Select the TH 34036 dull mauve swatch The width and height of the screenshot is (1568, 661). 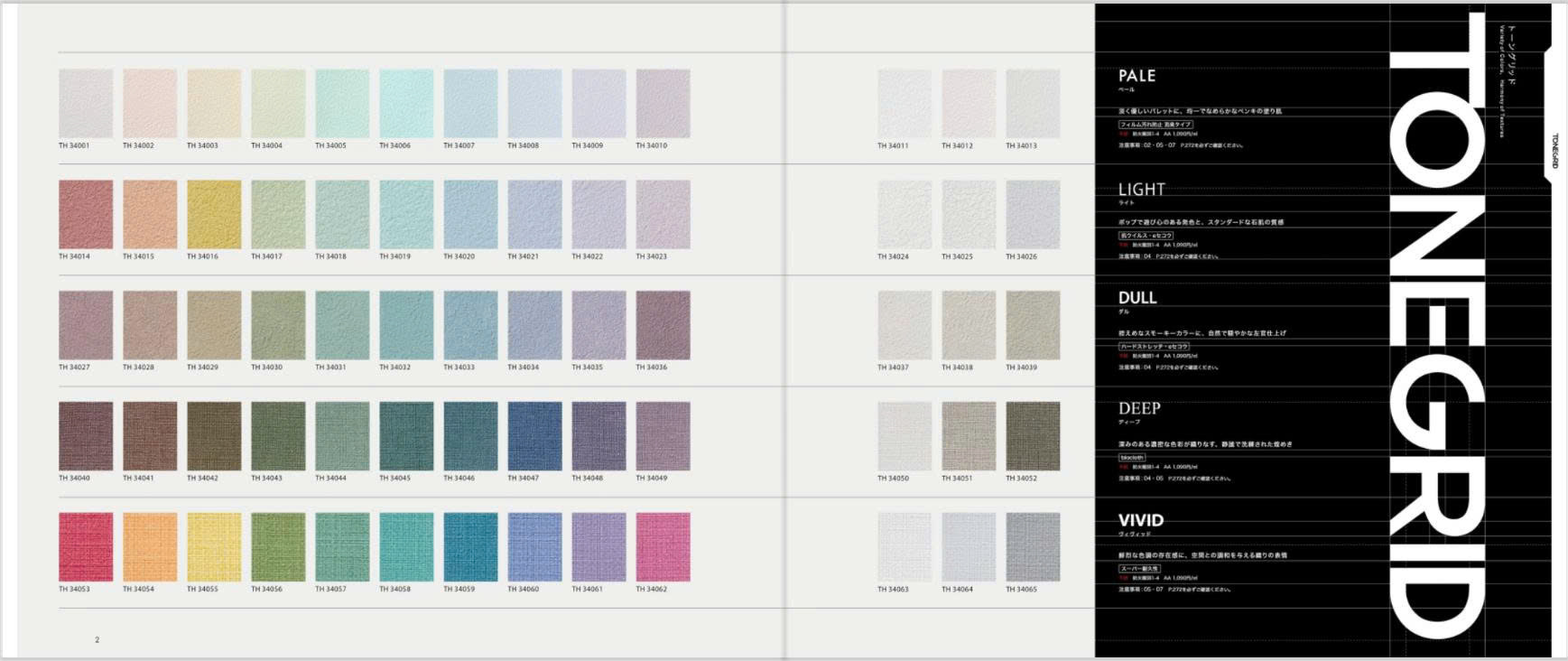(x=663, y=325)
